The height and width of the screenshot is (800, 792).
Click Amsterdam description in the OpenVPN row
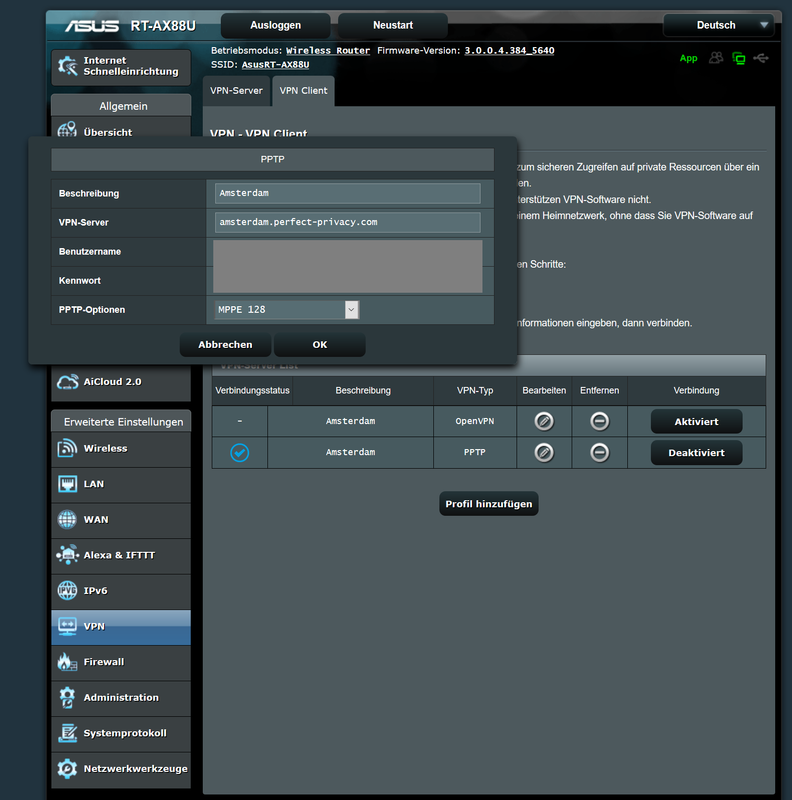pos(351,421)
